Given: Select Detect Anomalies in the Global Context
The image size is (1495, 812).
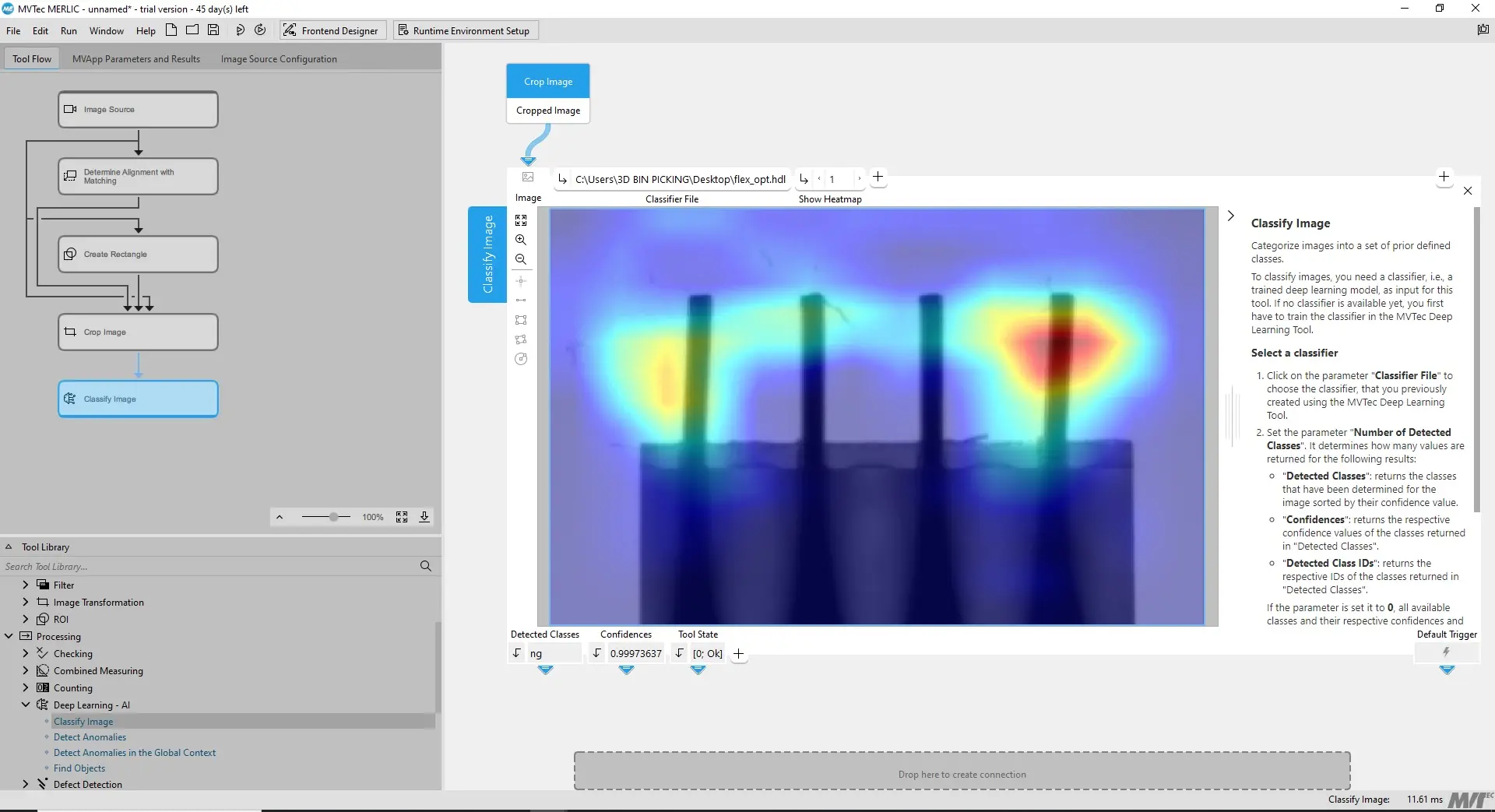Looking at the screenshot, I should 135,753.
